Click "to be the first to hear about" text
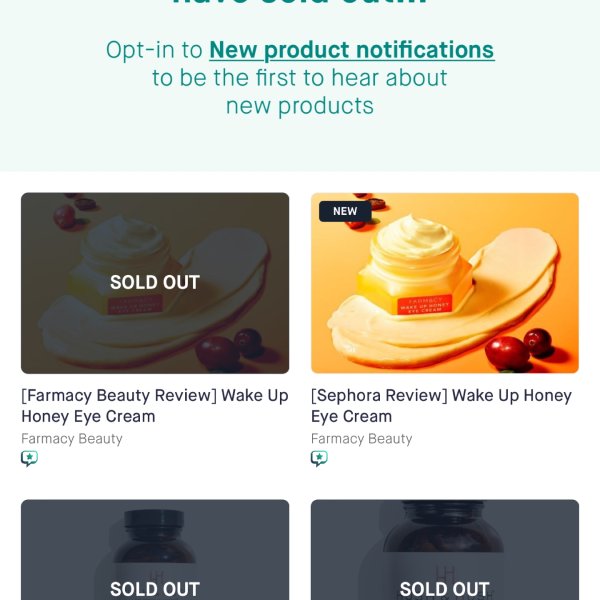 tap(300, 78)
